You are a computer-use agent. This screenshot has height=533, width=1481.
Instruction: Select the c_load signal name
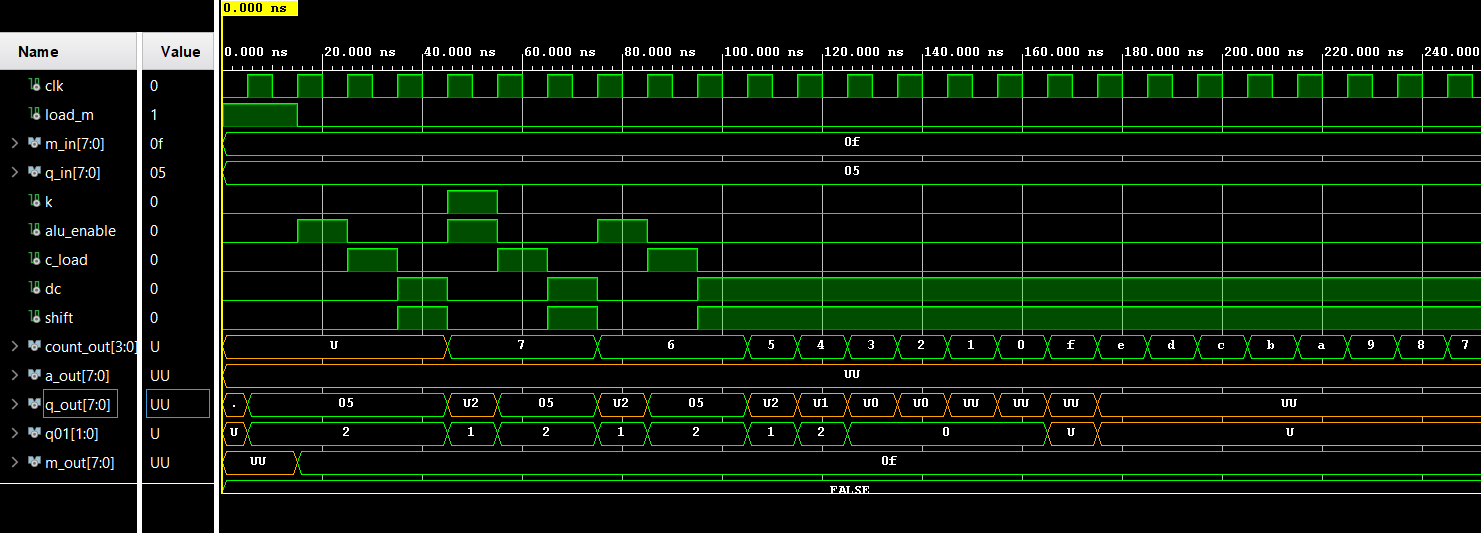point(66,260)
